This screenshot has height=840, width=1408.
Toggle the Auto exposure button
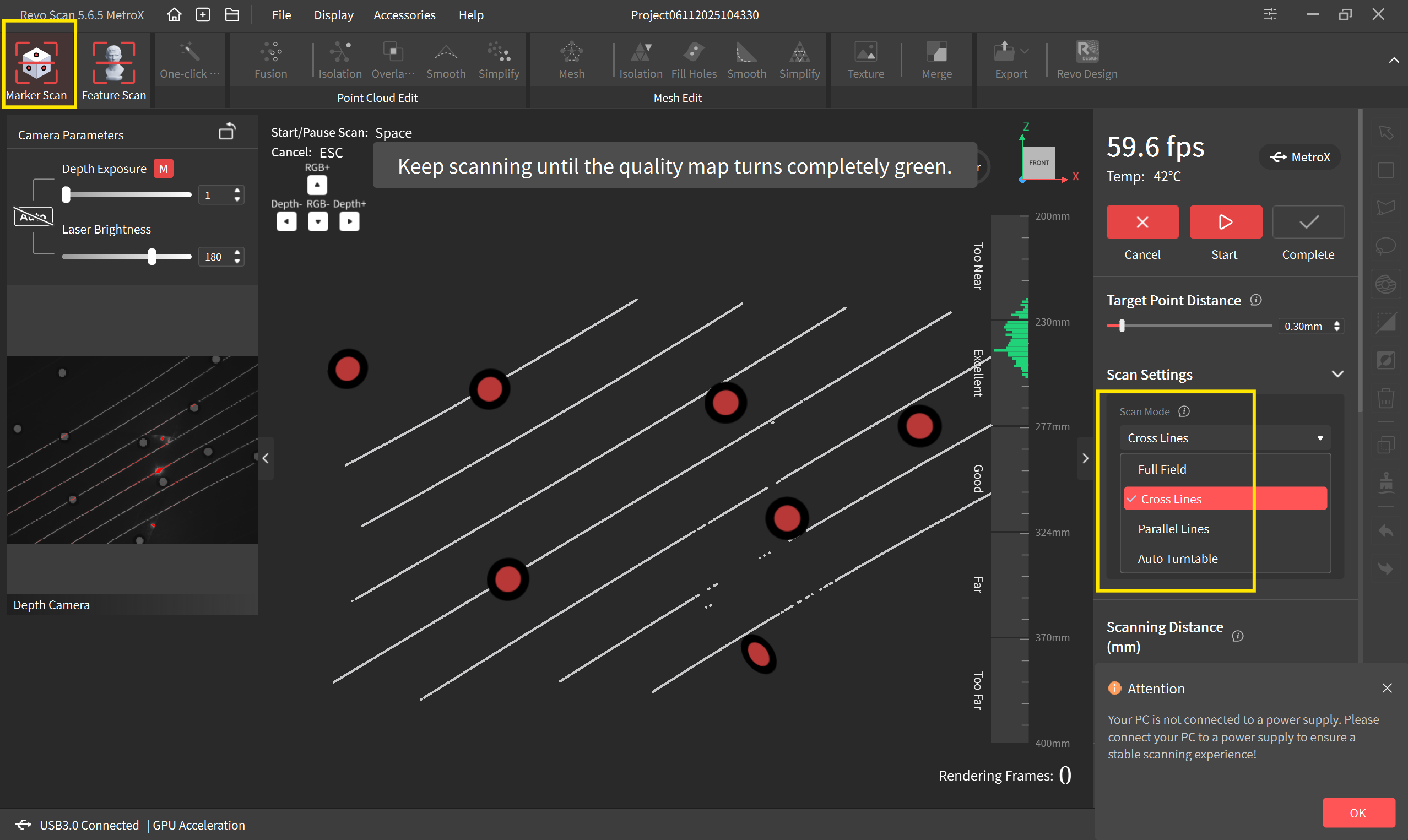point(34,216)
